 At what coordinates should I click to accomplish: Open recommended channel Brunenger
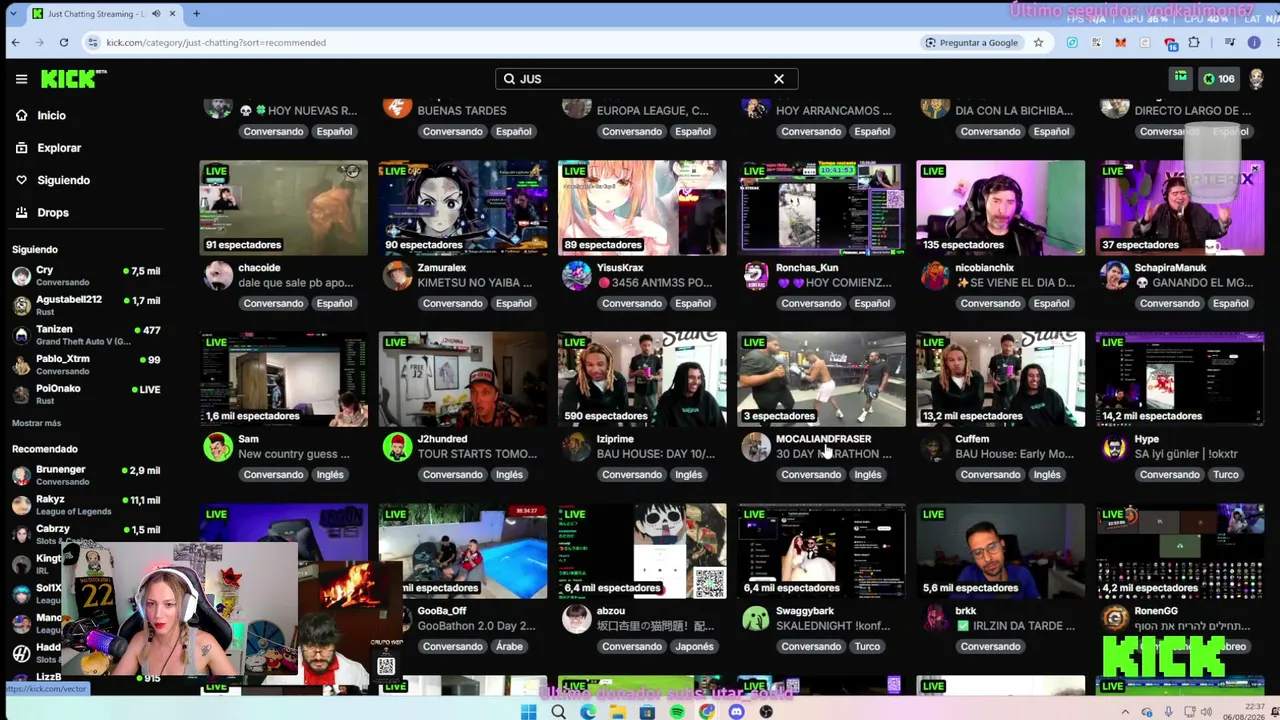pos(86,475)
